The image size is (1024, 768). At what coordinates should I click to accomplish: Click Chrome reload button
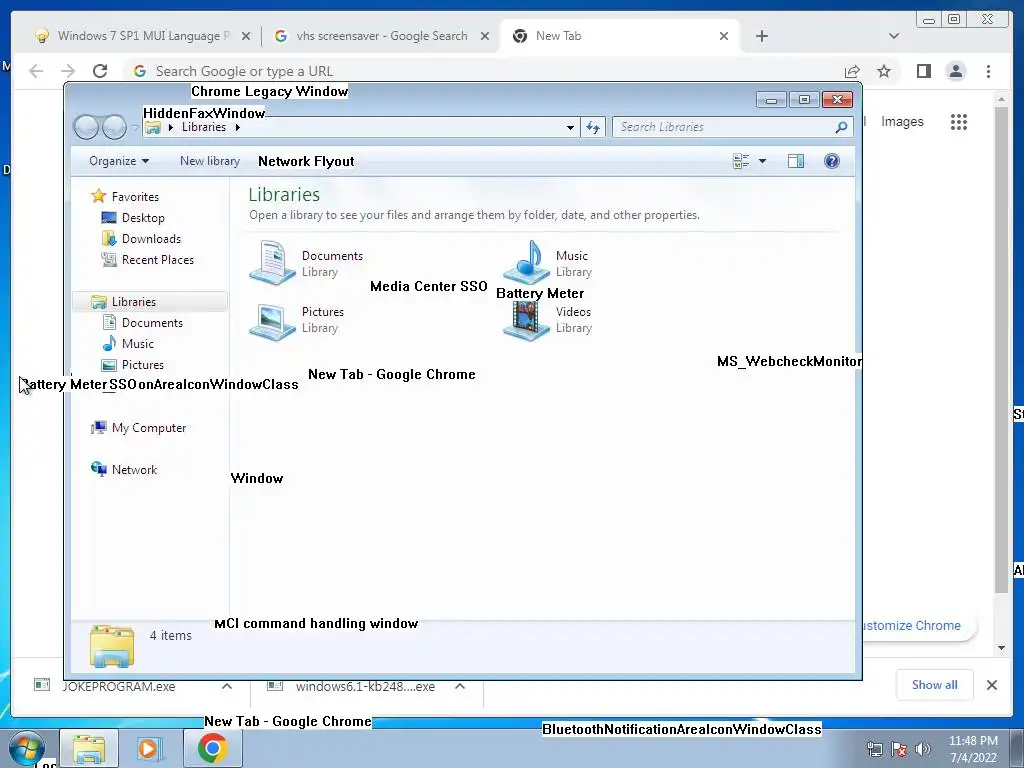click(100, 71)
